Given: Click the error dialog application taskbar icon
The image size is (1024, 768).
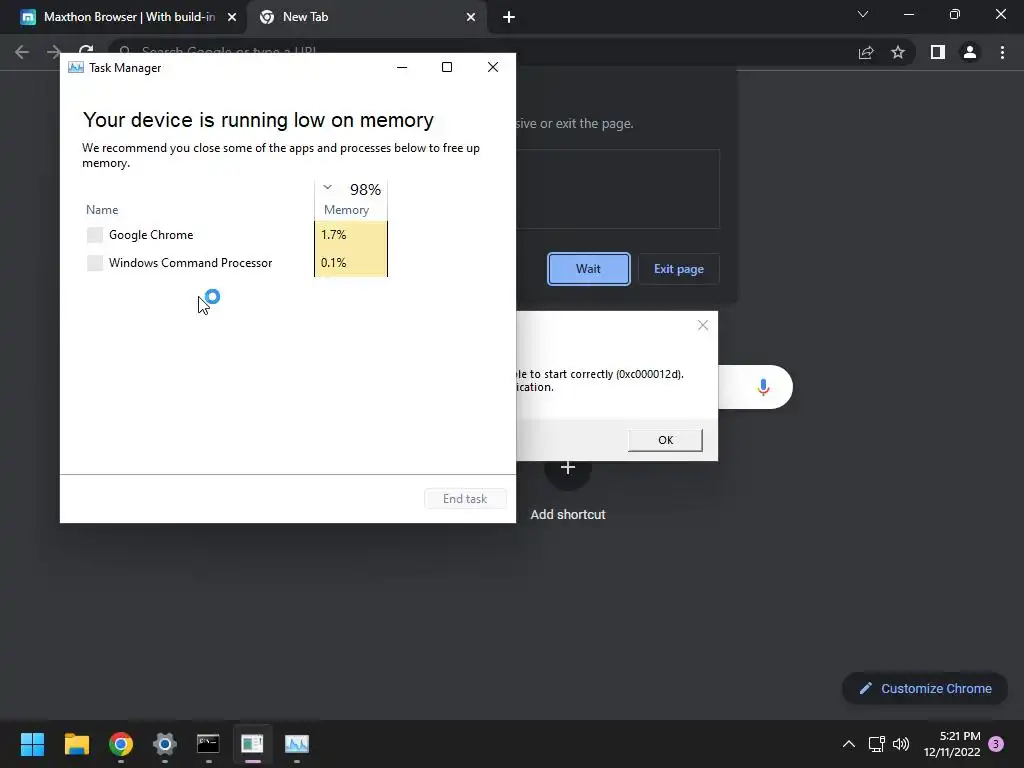Looking at the screenshot, I should (252, 744).
